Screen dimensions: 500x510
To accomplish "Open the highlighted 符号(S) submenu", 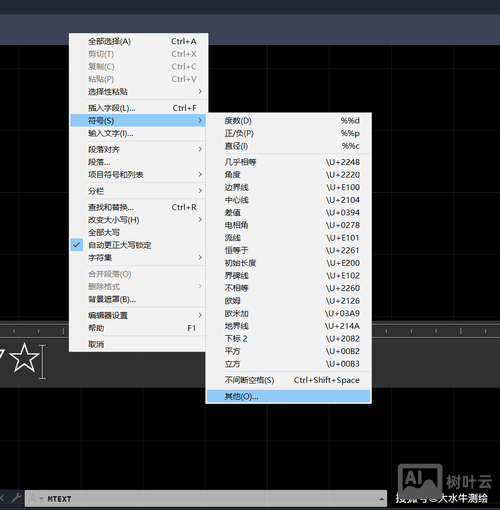I will 138,120.
